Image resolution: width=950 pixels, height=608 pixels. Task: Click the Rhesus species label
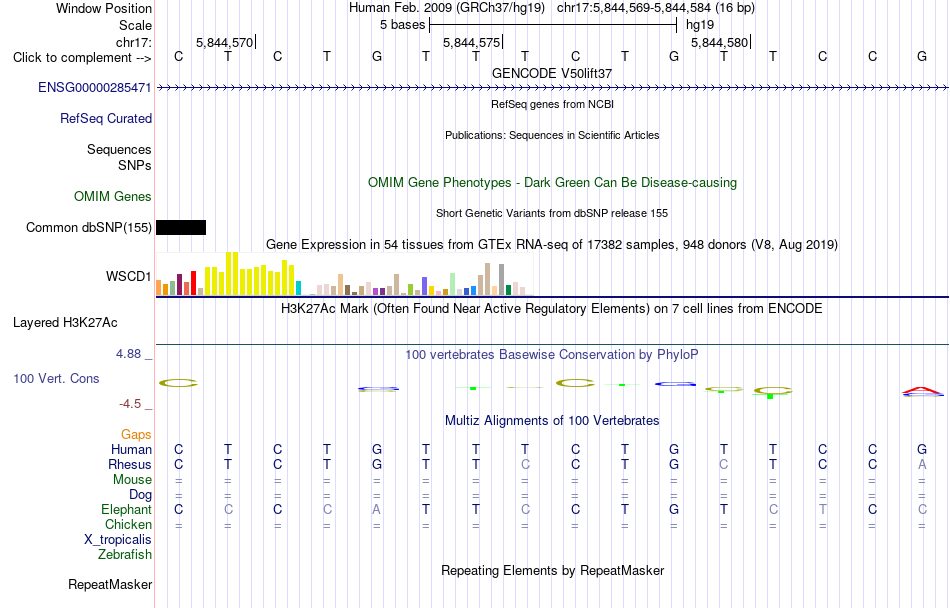[x=130, y=464]
